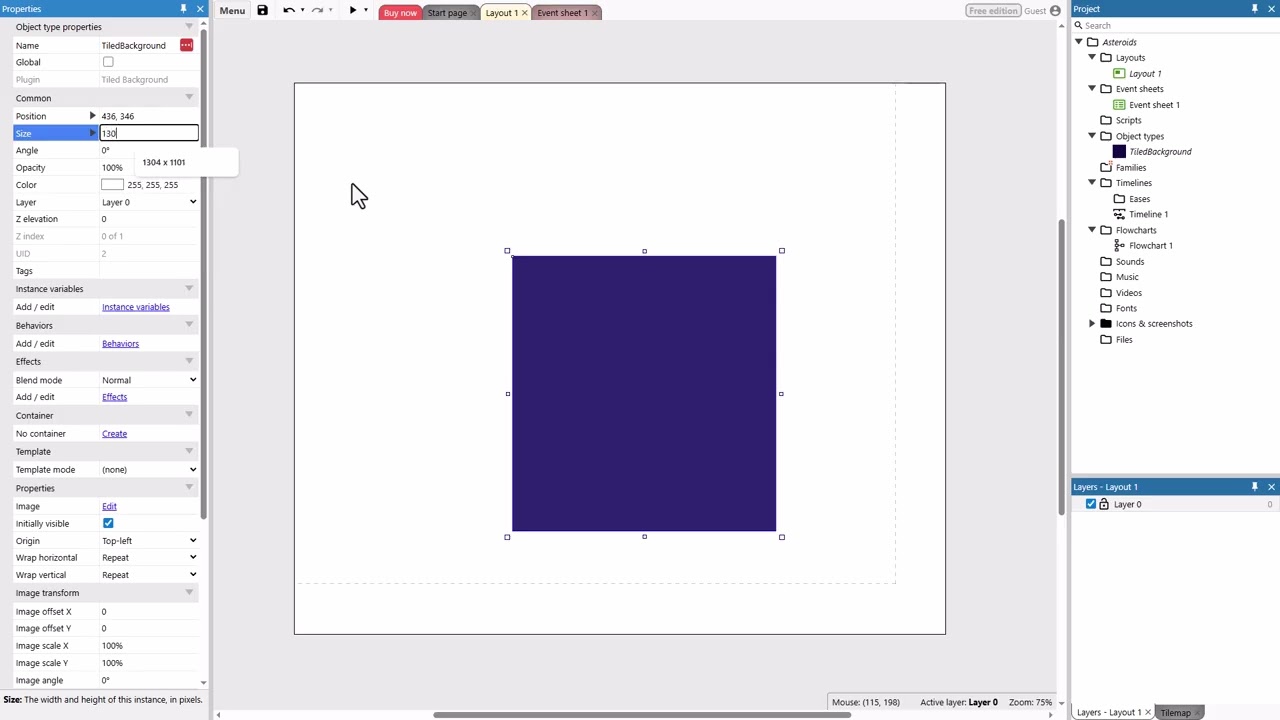Image resolution: width=1280 pixels, height=720 pixels.
Task: Click the Create container link
Action: (x=114, y=434)
